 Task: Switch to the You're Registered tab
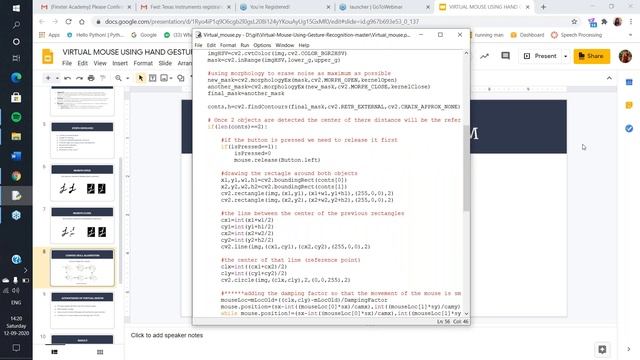tap(284, 7)
